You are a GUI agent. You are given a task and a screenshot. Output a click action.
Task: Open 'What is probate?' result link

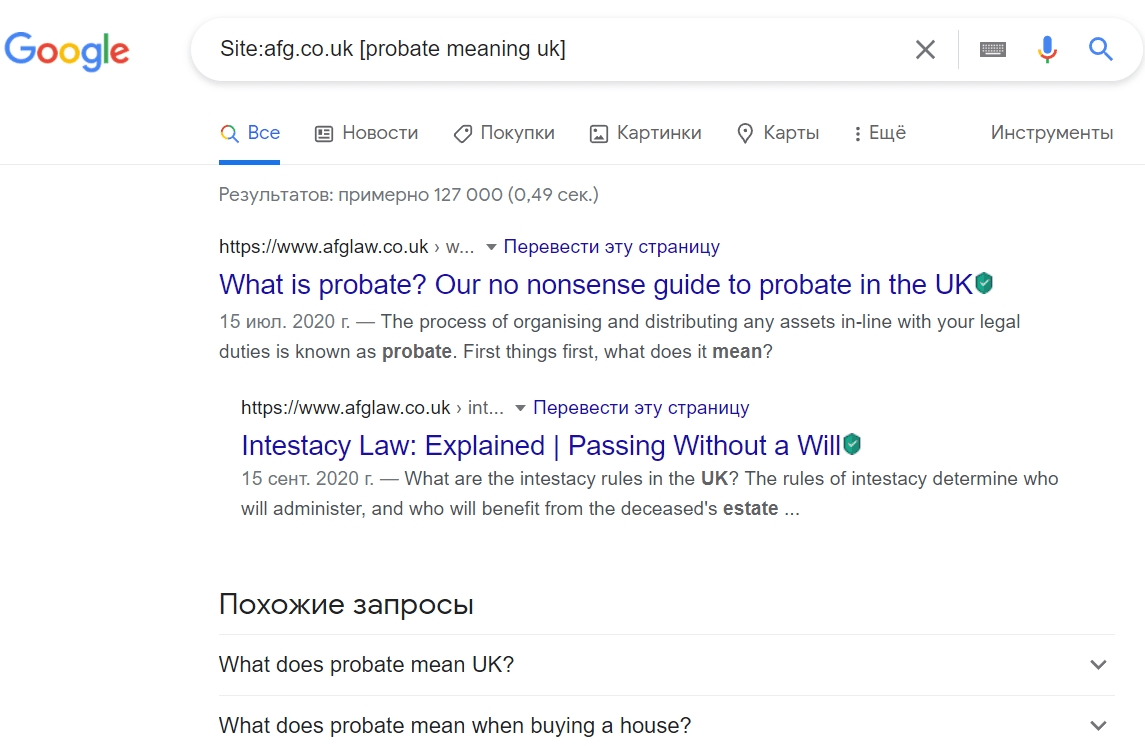click(x=595, y=285)
